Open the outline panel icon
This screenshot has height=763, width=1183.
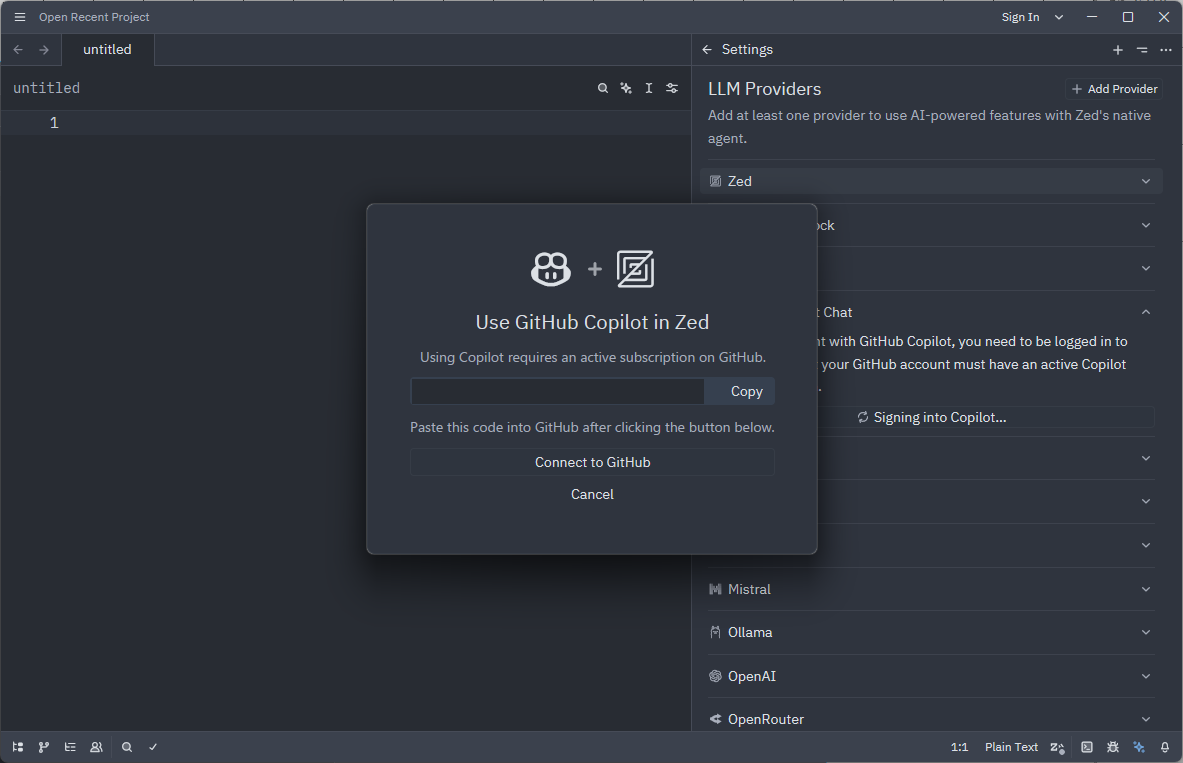70,747
